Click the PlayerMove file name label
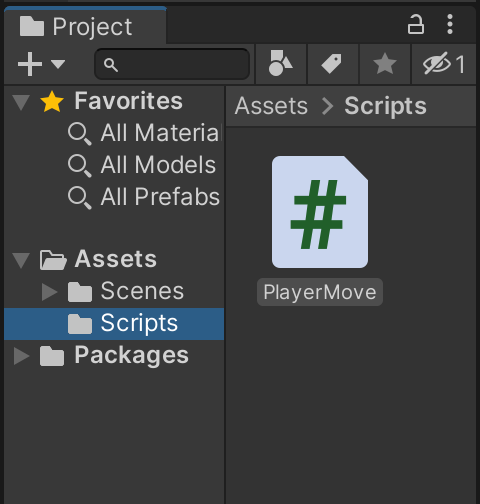480x504 pixels. tap(320, 292)
